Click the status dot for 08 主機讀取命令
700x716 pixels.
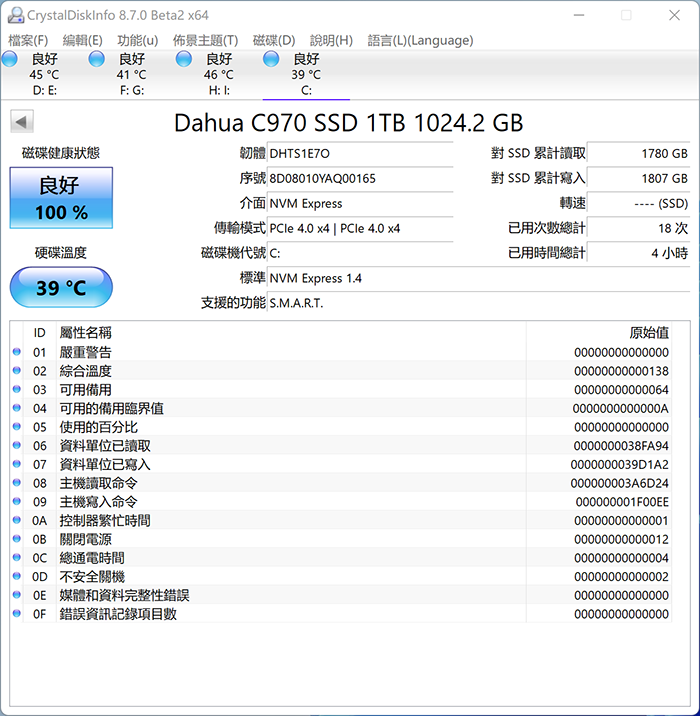[17, 483]
